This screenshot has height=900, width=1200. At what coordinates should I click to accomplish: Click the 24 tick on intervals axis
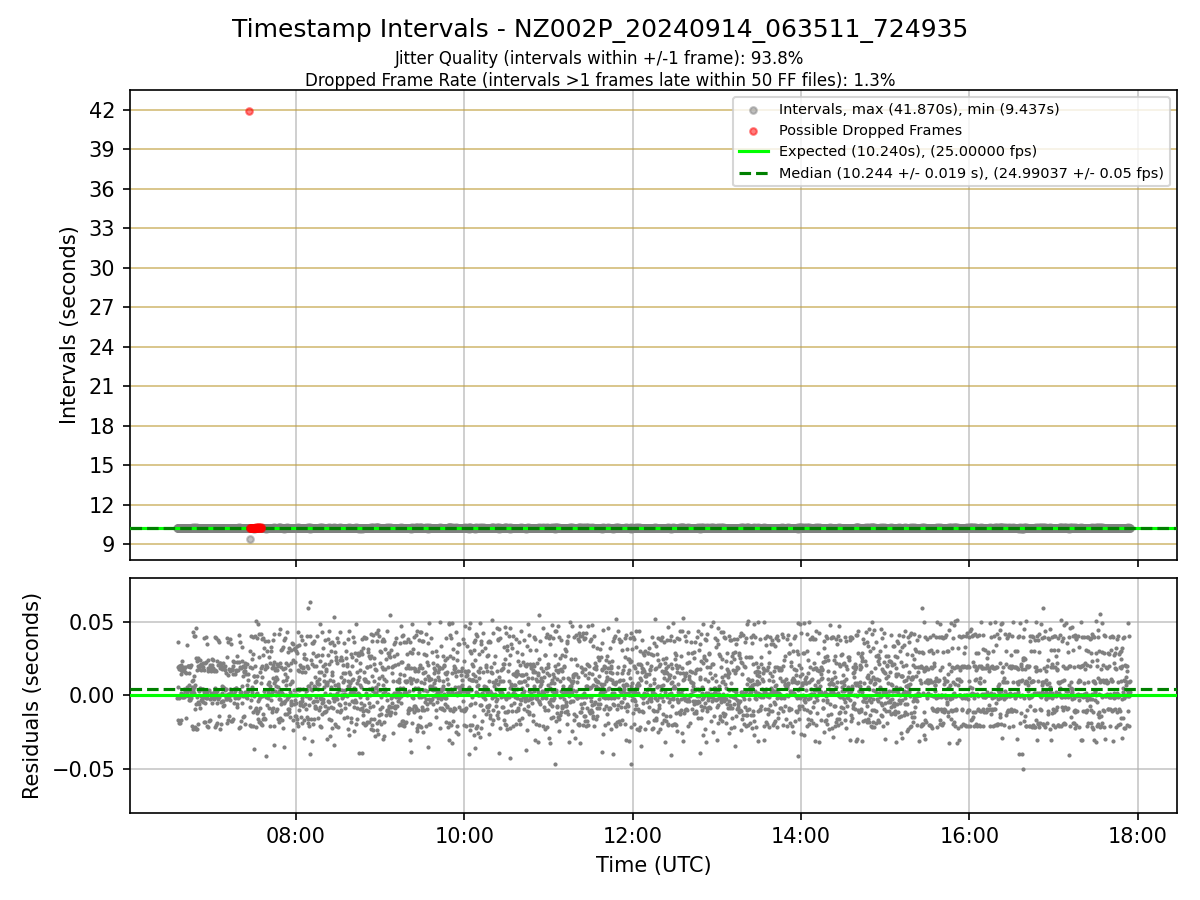[104, 347]
